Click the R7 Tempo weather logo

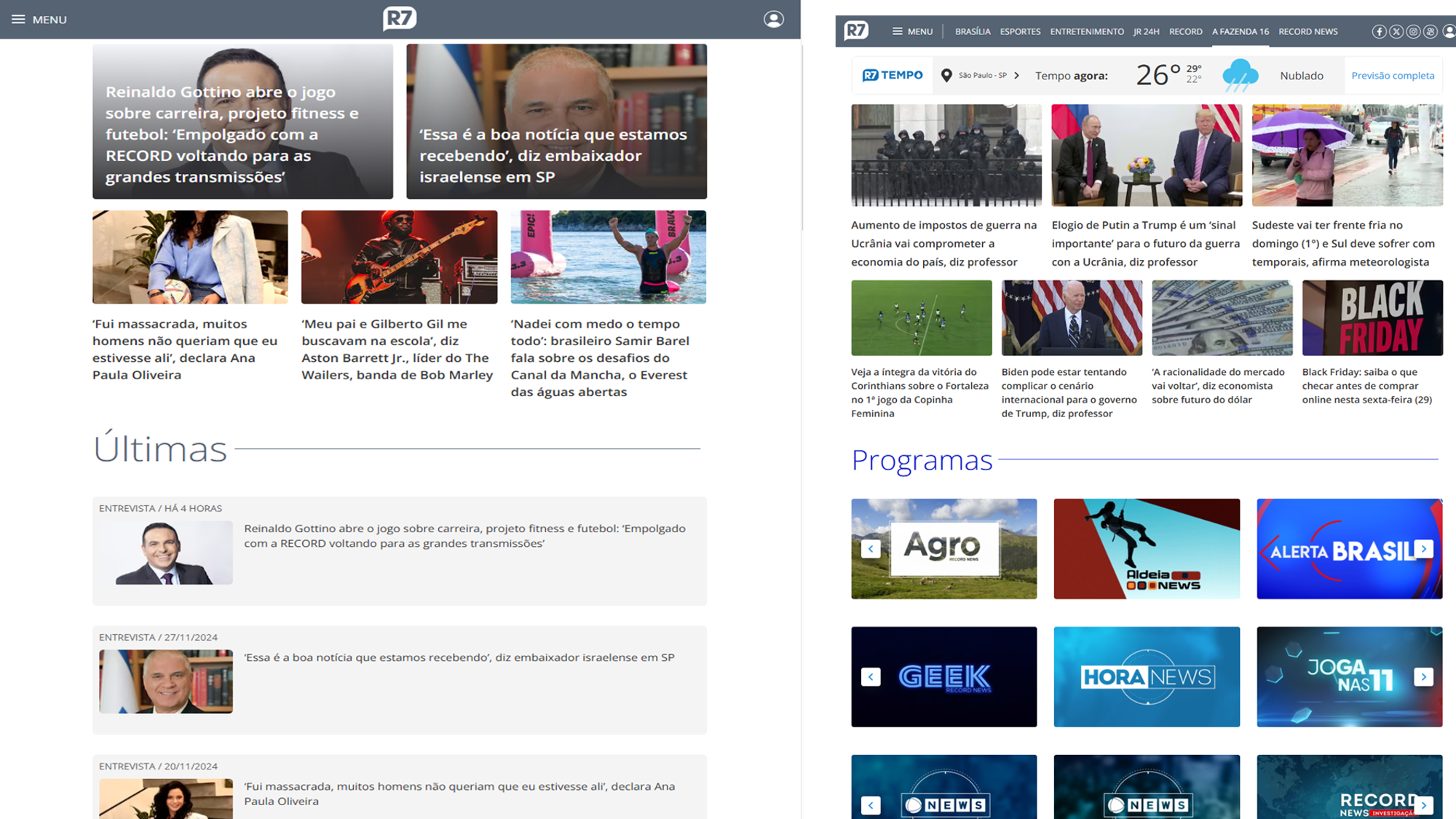pyautogui.click(x=893, y=75)
